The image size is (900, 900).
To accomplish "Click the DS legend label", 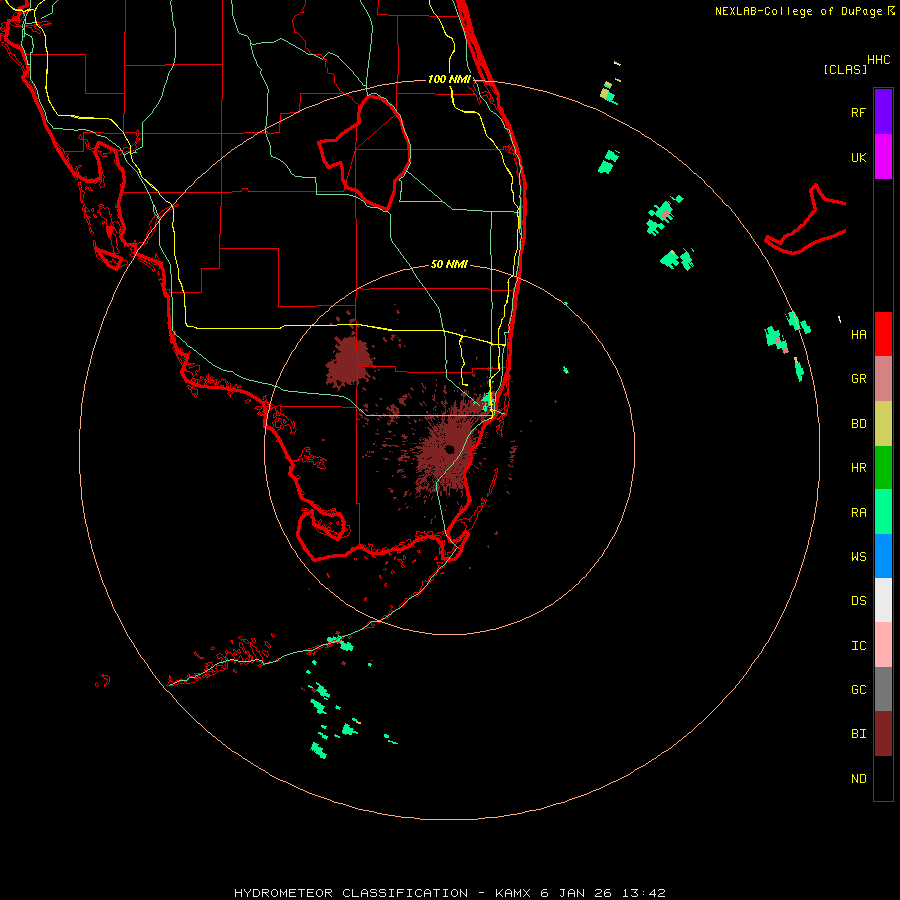I will pyautogui.click(x=858, y=600).
